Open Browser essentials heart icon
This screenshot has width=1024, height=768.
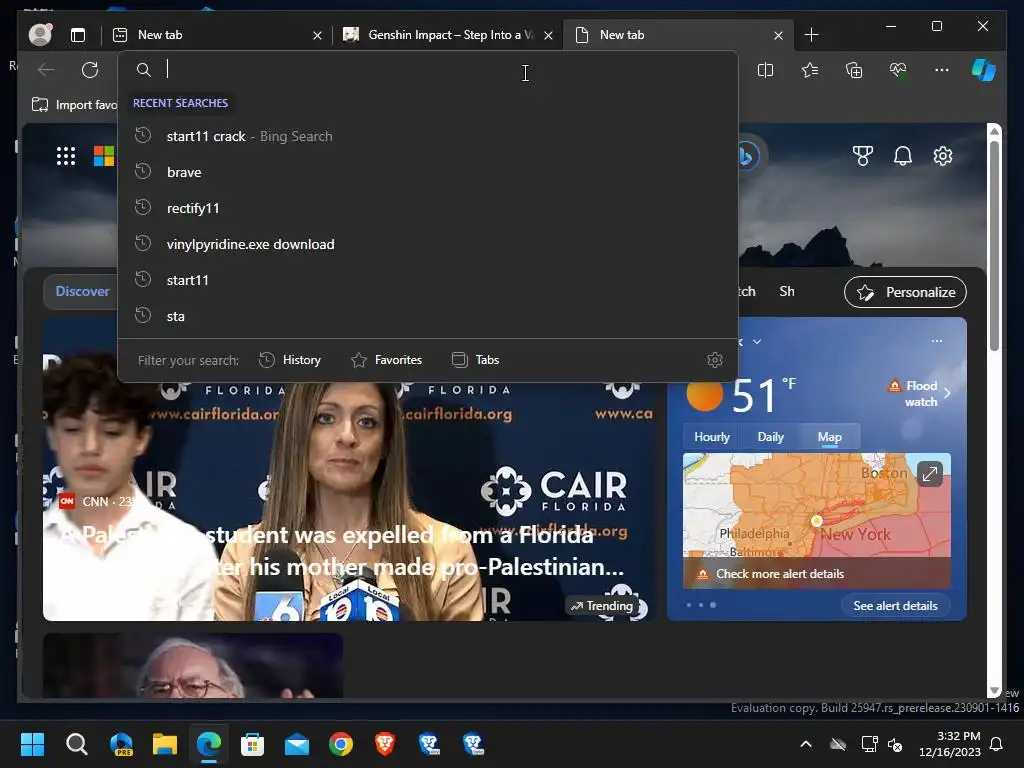898,70
